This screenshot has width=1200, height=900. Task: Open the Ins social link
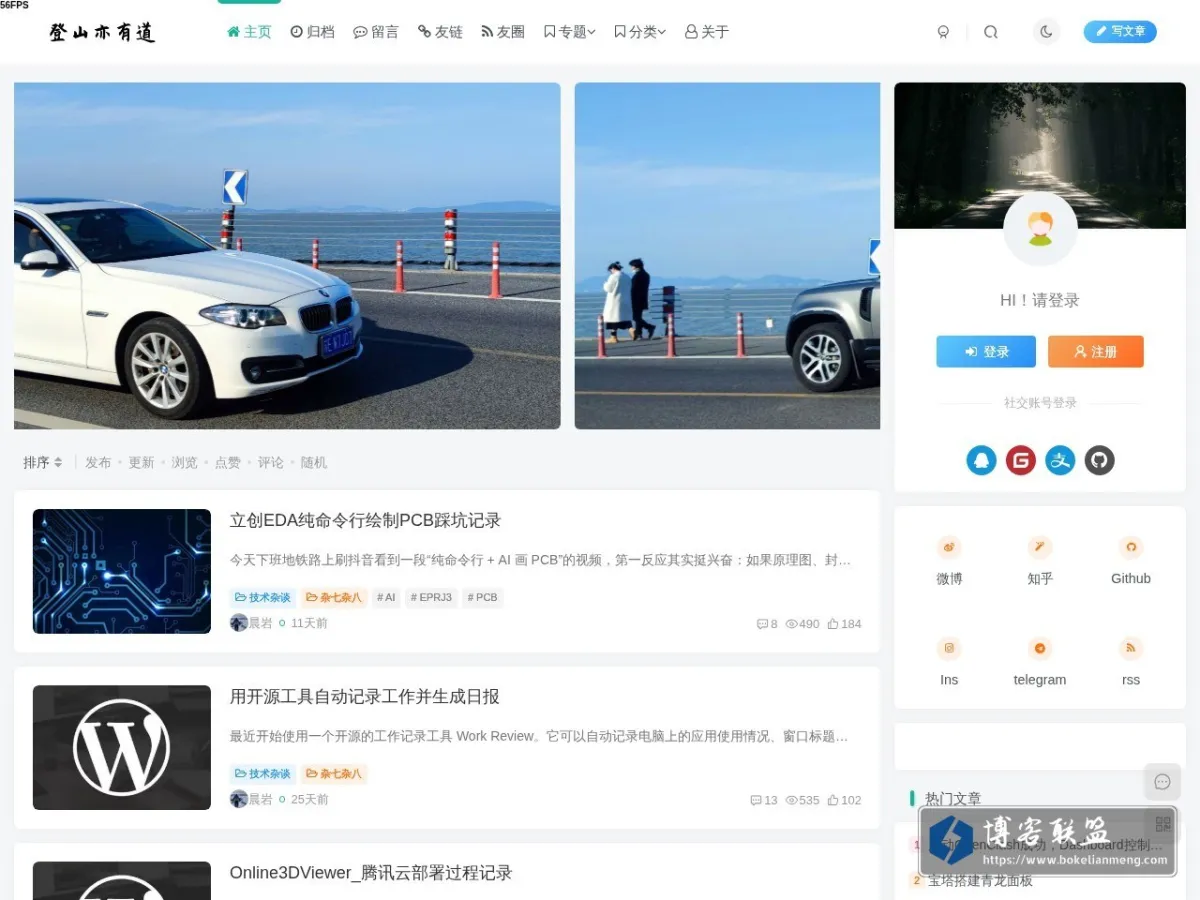[x=949, y=662]
